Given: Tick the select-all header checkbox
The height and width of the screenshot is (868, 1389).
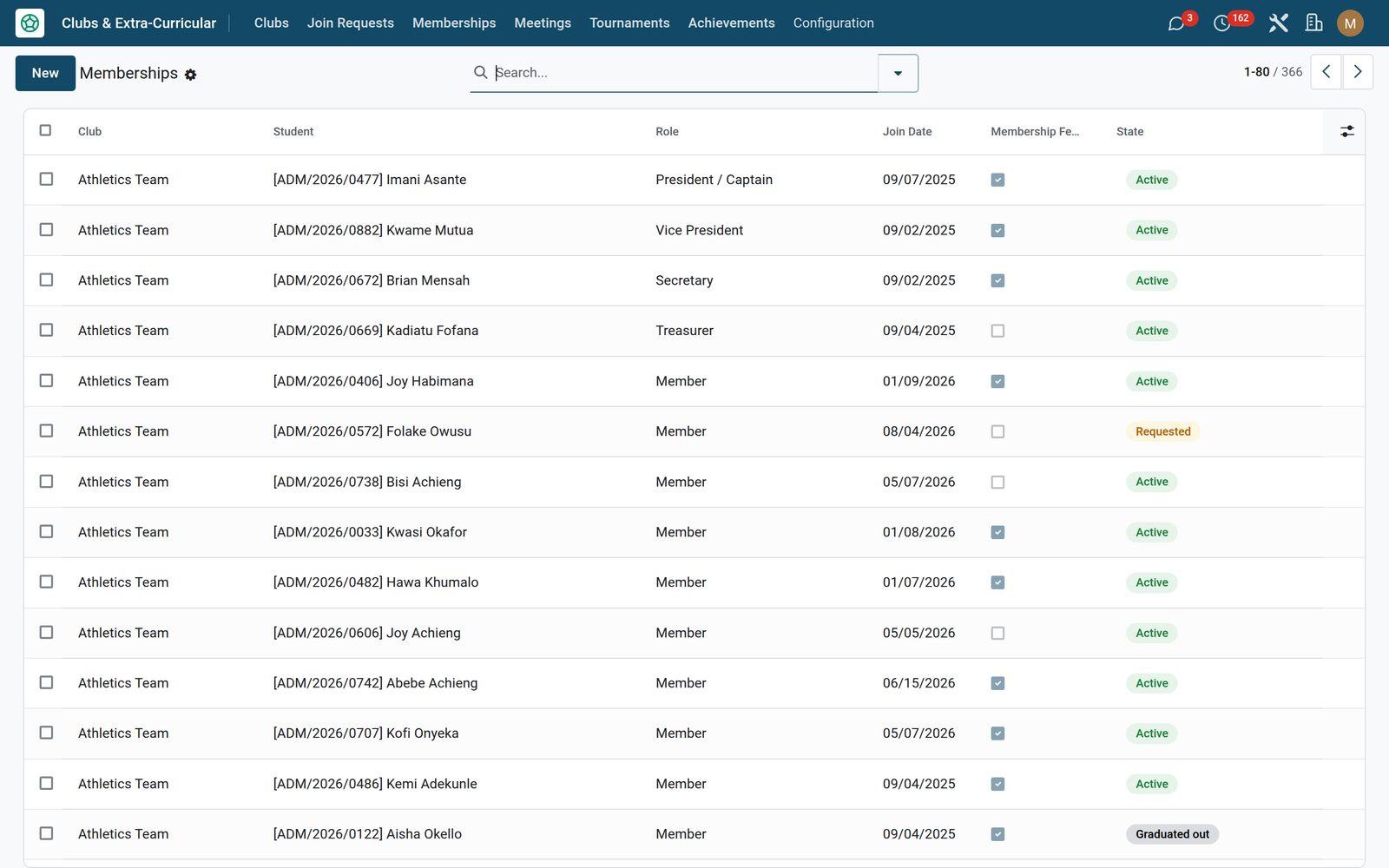Looking at the screenshot, I should tap(45, 130).
